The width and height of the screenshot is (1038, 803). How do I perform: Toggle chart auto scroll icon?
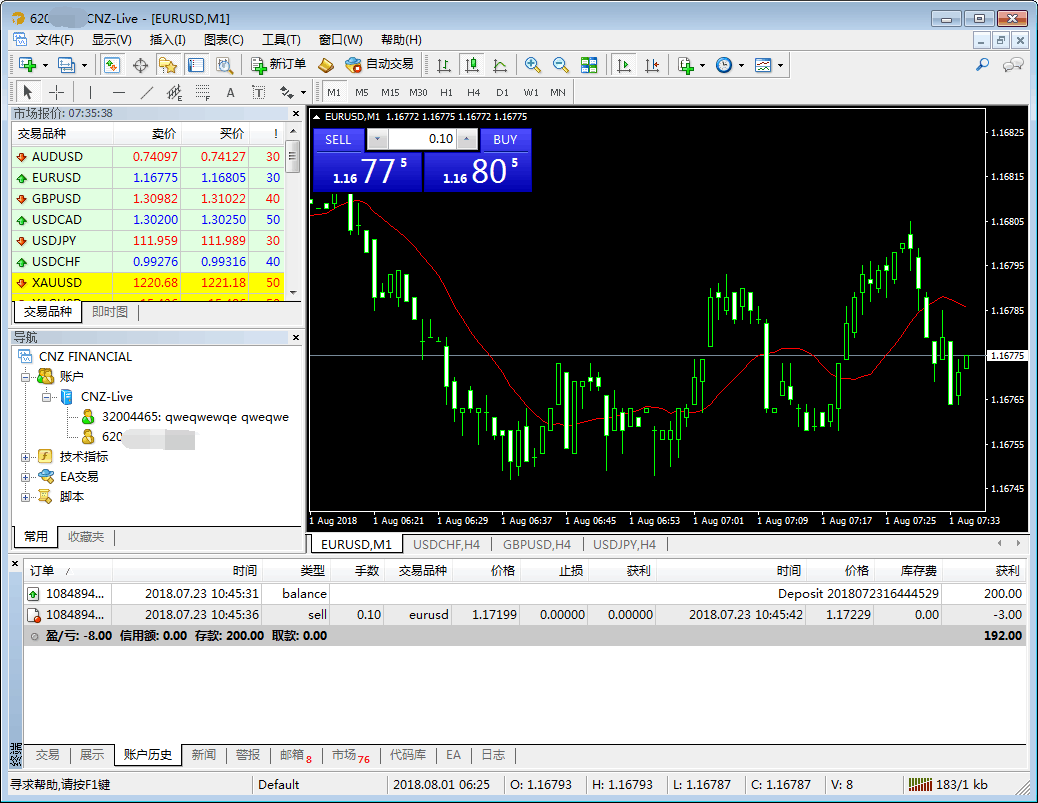click(624, 65)
